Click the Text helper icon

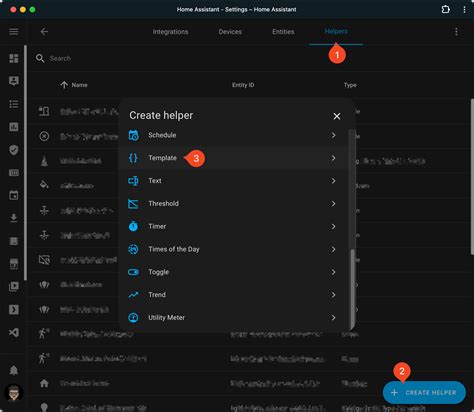(x=133, y=181)
